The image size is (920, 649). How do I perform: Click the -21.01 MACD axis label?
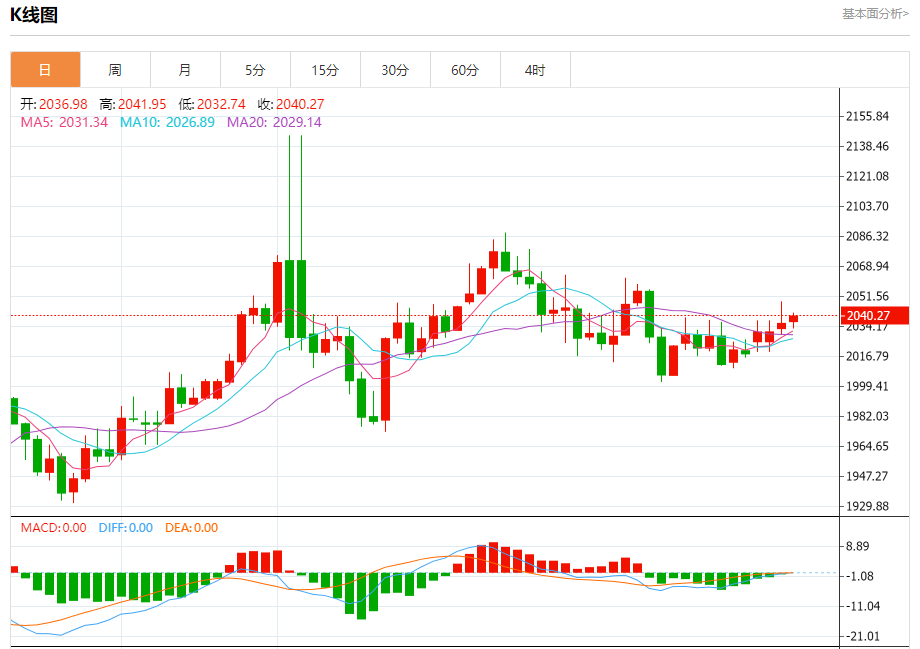pos(861,636)
